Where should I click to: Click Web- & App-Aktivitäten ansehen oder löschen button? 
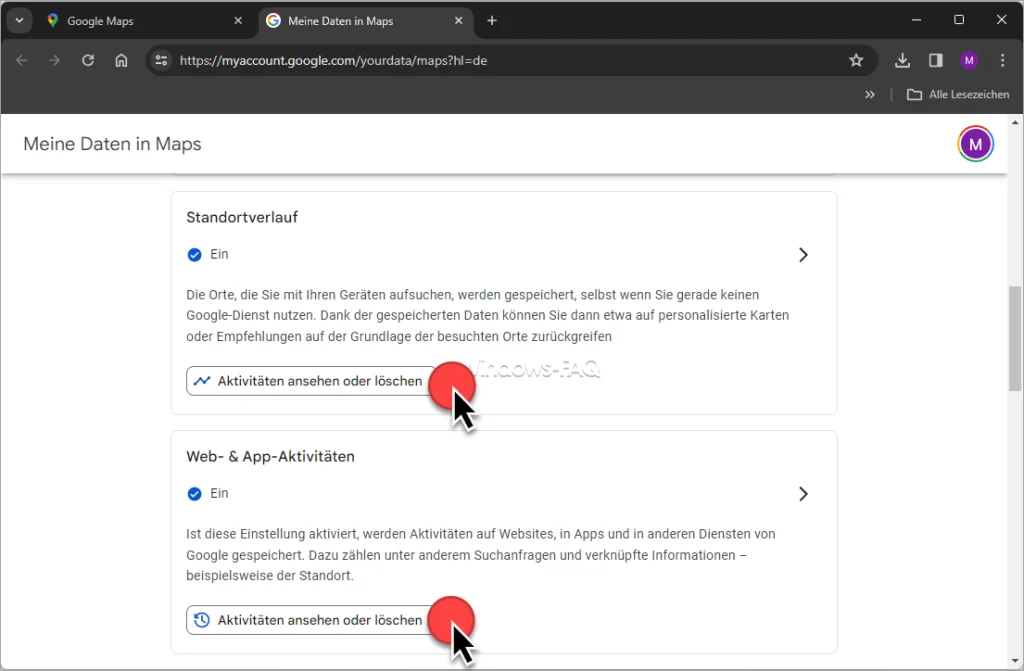(311, 620)
